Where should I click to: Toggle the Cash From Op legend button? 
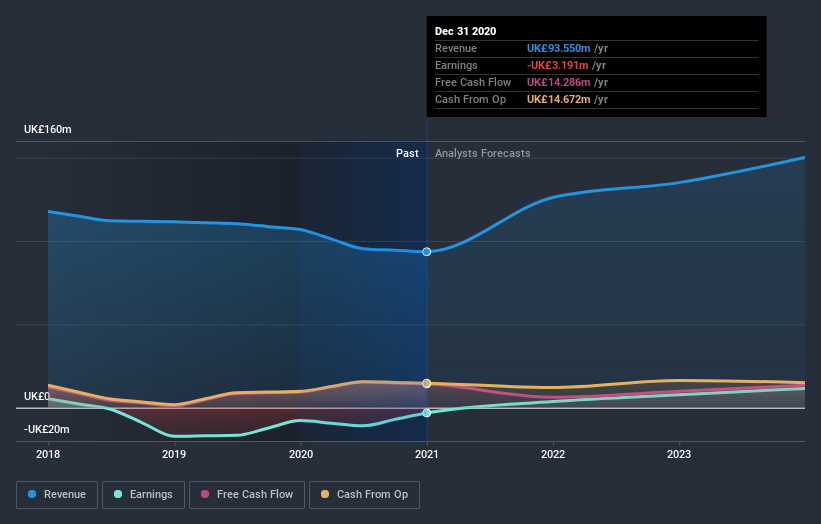click(x=364, y=495)
